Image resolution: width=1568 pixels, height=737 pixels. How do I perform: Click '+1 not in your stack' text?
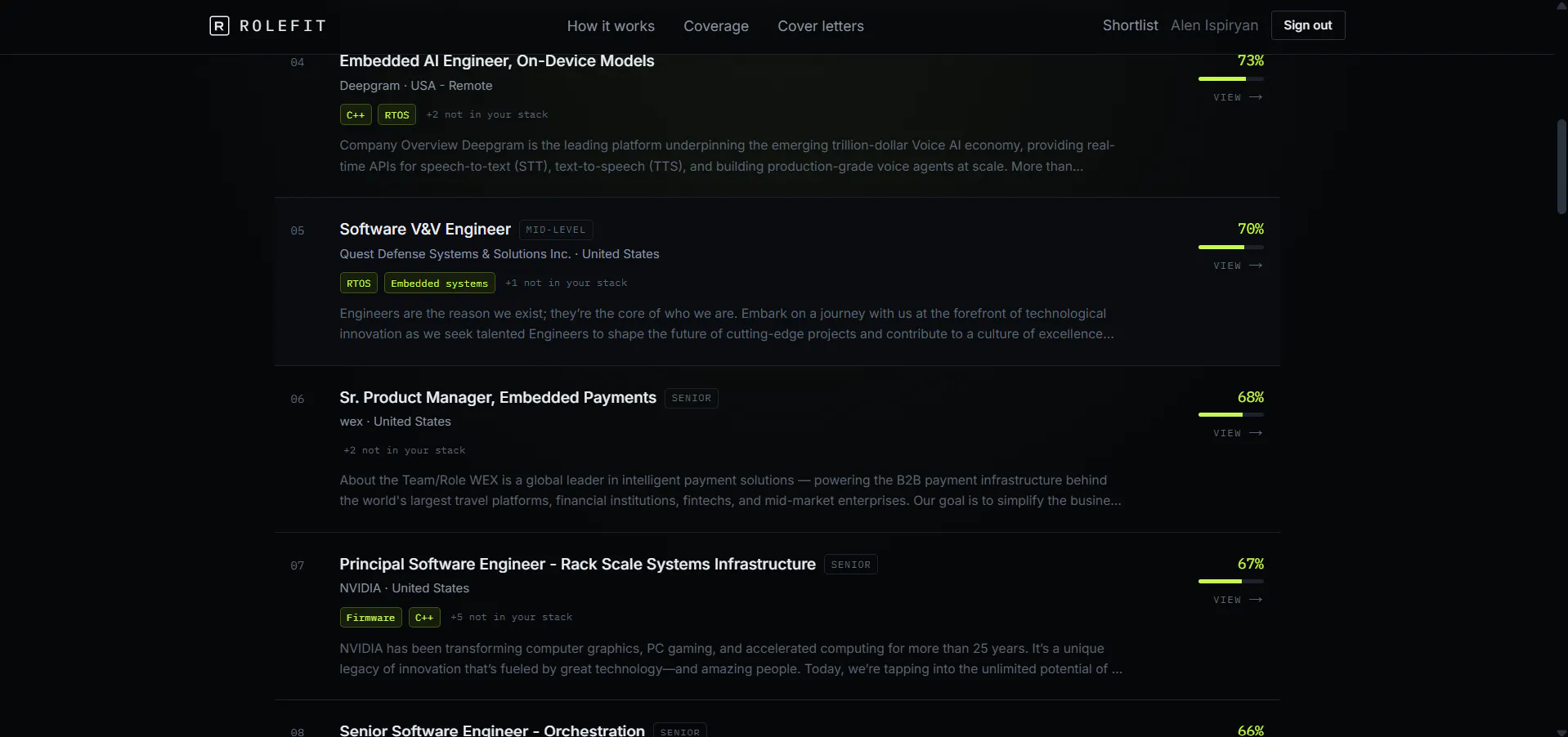click(x=567, y=284)
